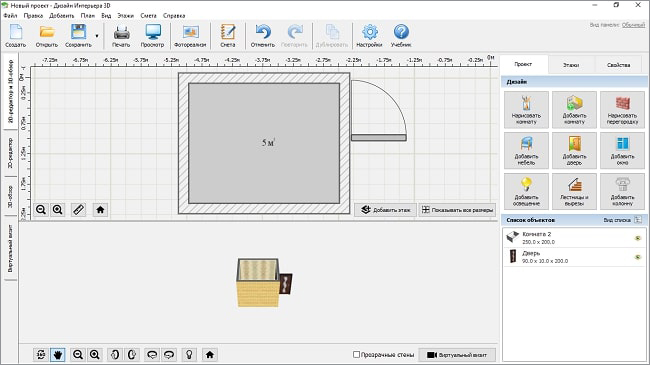Click the Добавить этаж button
This screenshot has width=650, height=365.
pyautogui.click(x=386, y=210)
